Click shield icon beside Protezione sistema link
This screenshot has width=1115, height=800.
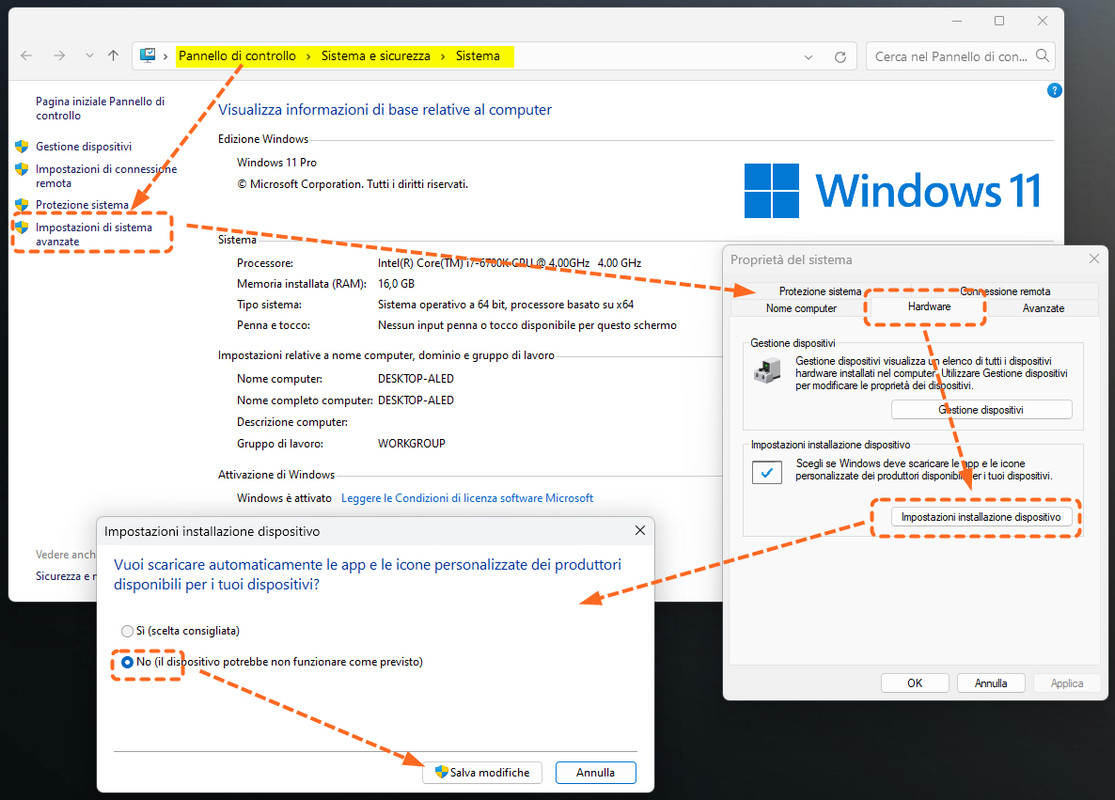pos(22,205)
